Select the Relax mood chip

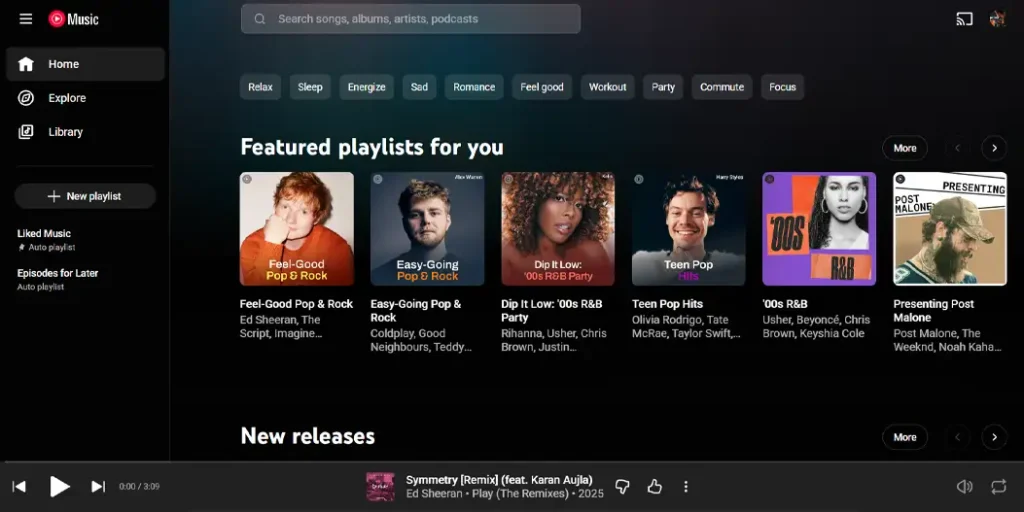[x=260, y=87]
